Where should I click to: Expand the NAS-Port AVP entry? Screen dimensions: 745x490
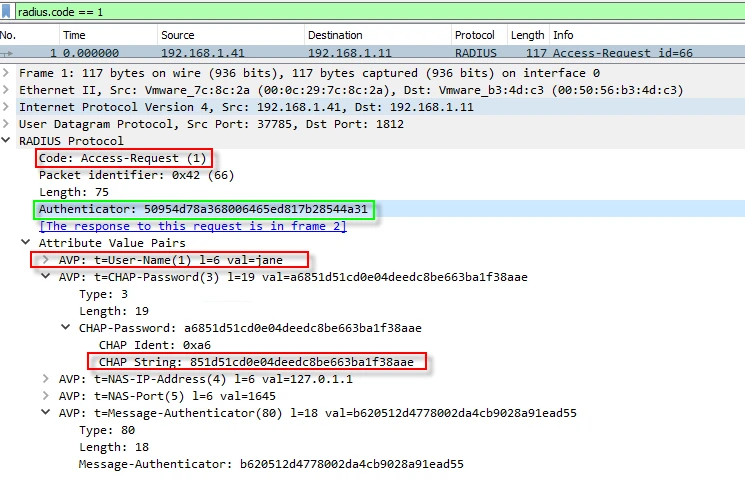tap(46, 396)
